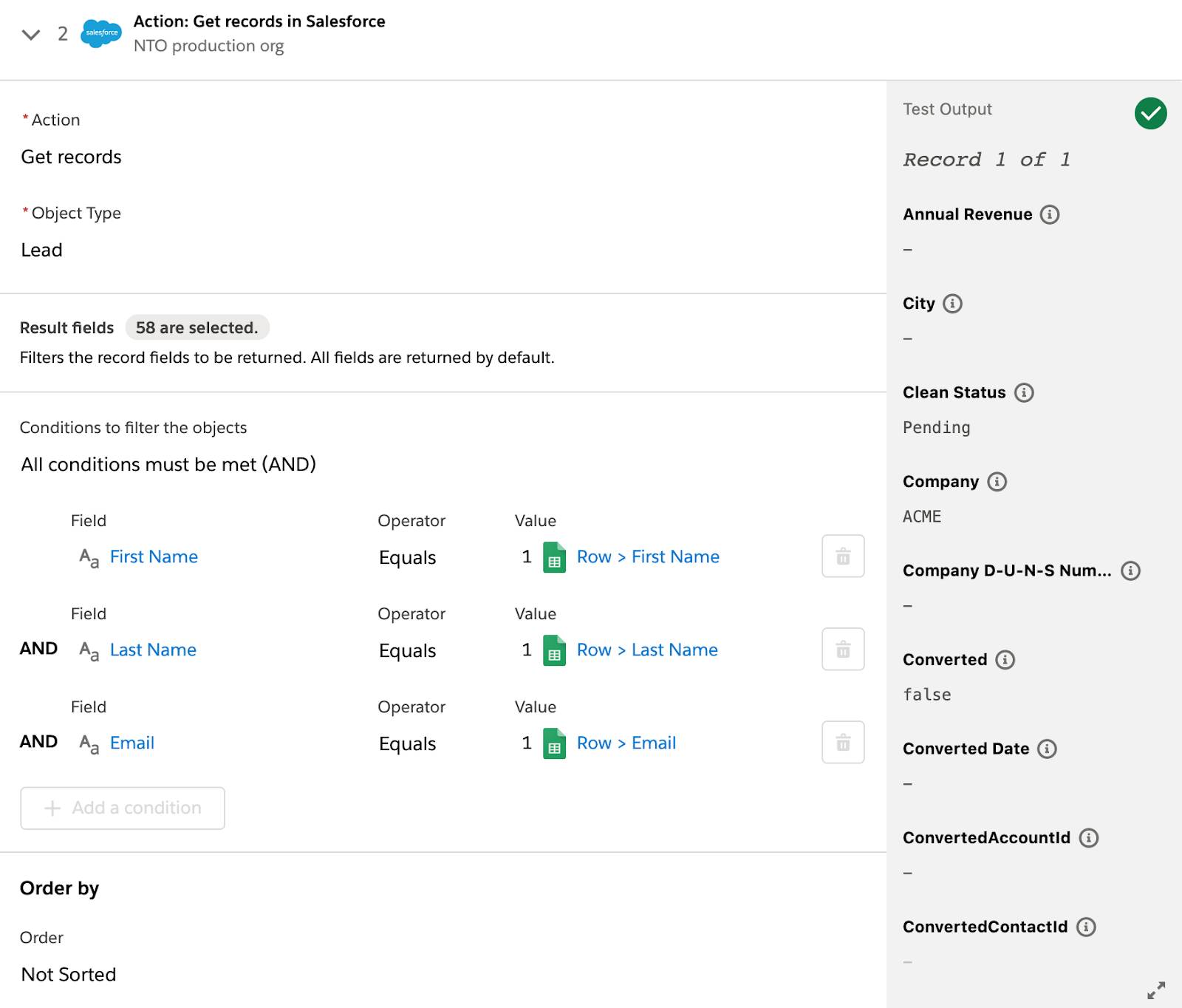The width and height of the screenshot is (1182, 1008).
Task: Add a condition to the filter
Action: [123, 808]
